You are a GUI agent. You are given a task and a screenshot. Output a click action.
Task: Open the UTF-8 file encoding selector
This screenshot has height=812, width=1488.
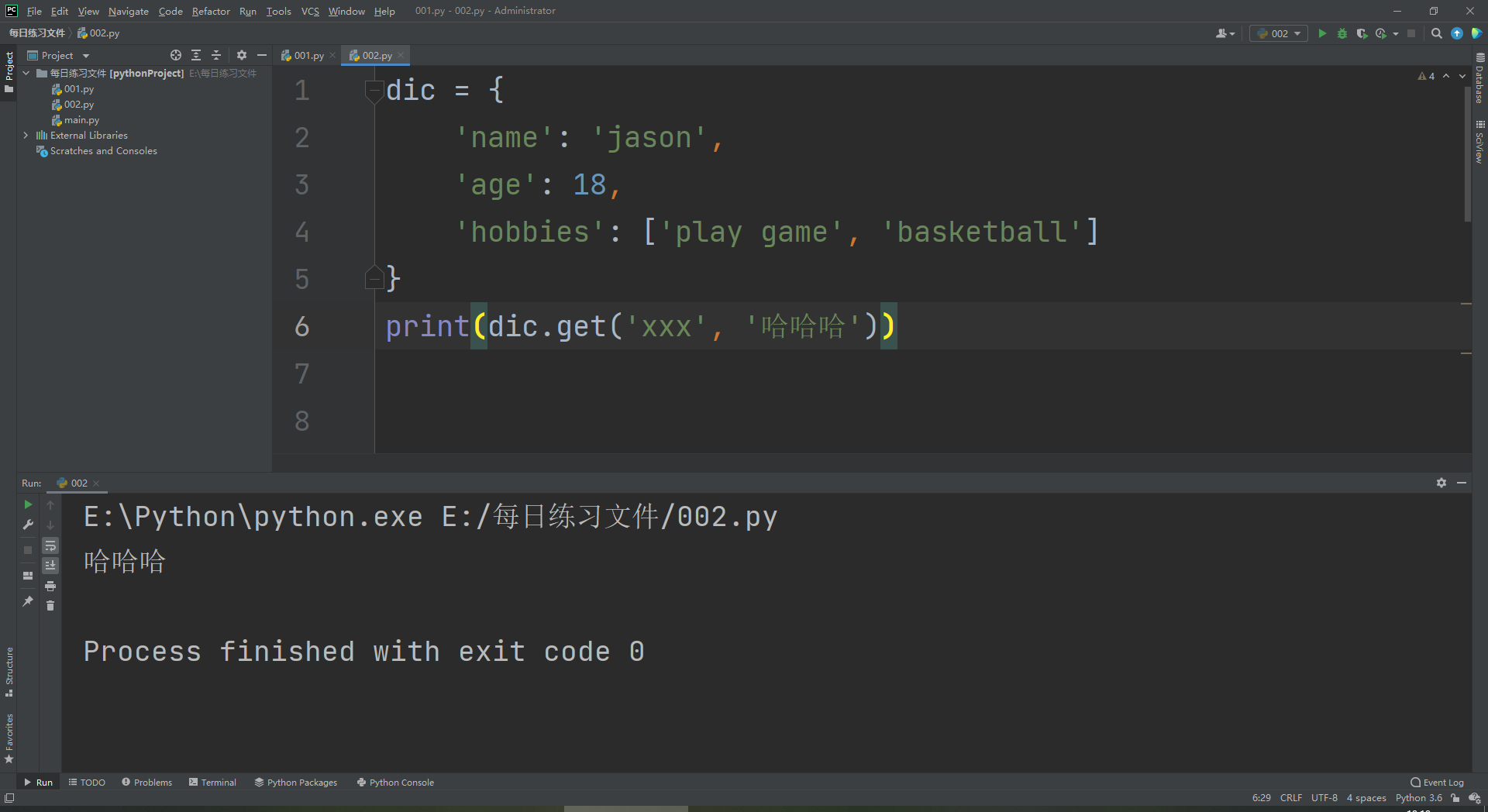click(1324, 798)
